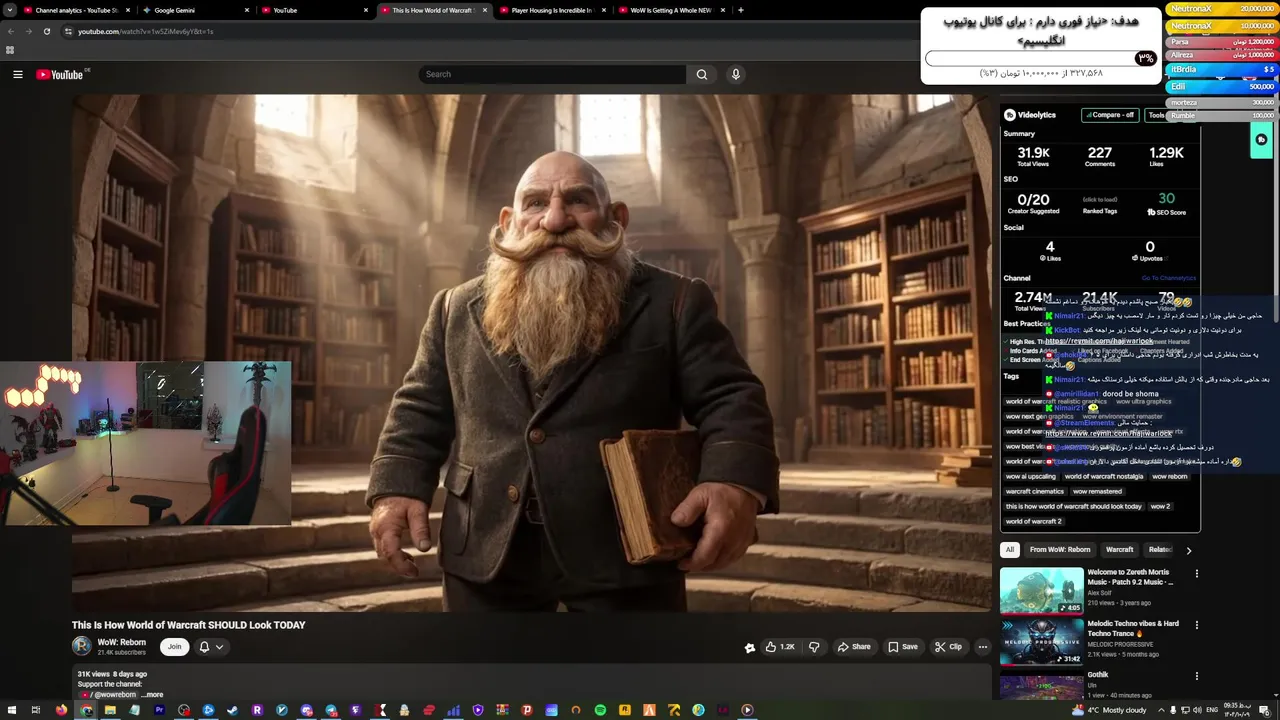Open the WoW: Reborn channel avatar
Viewport: 1280px width, 720px height.
(x=82, y=647)
